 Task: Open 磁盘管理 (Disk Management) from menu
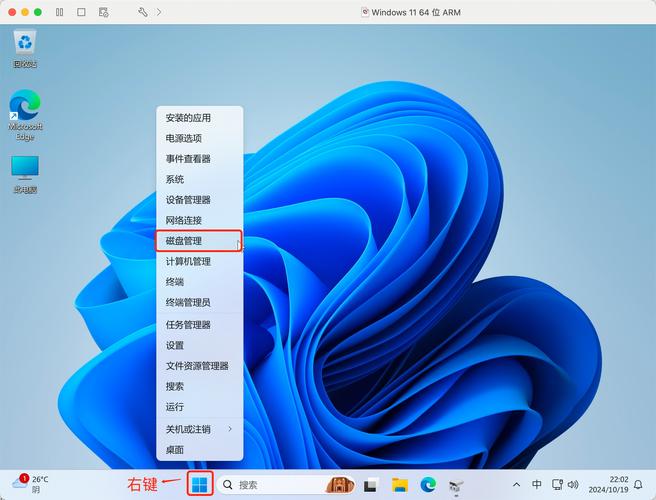click(200, 241)
